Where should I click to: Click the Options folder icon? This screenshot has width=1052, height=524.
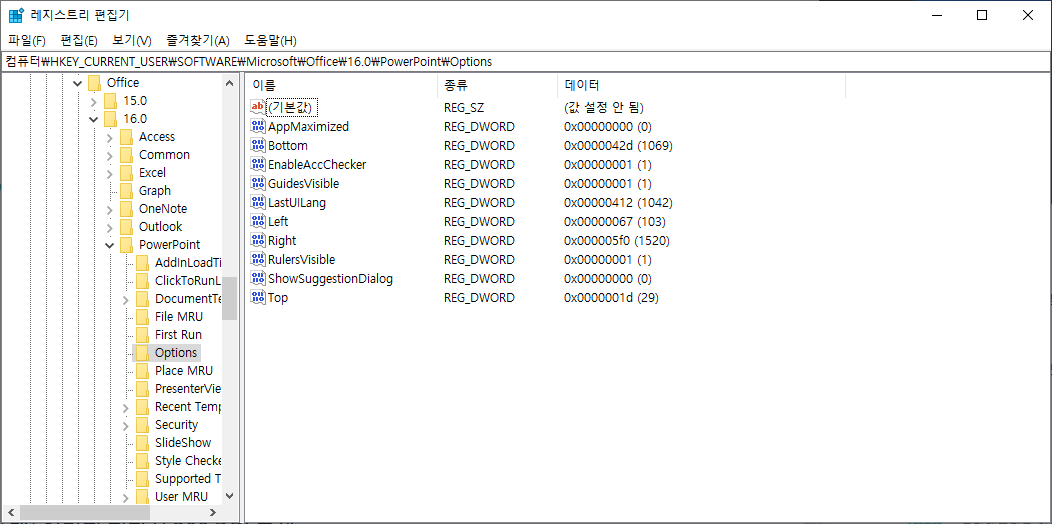pos(142,353)
